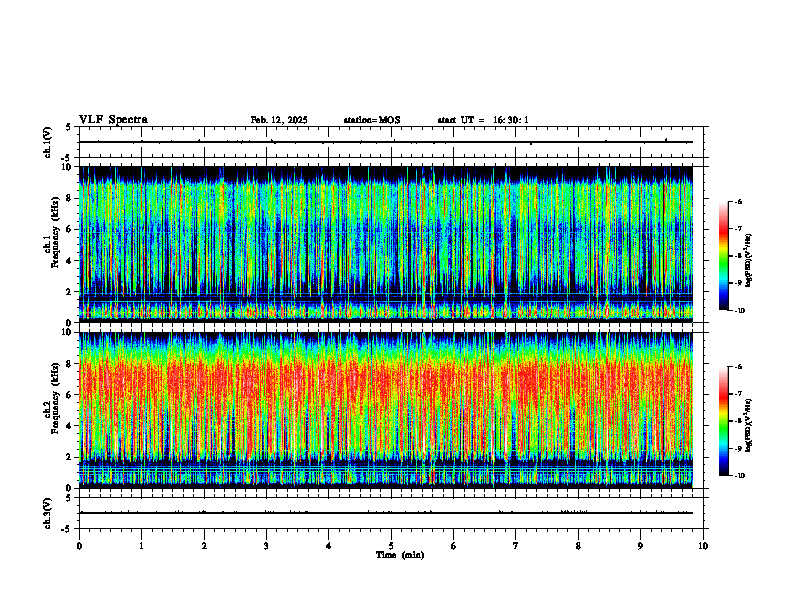The image size is (792, 612).
Task: Click time-axis tick label "3"
Action: (x=266, y=546)
